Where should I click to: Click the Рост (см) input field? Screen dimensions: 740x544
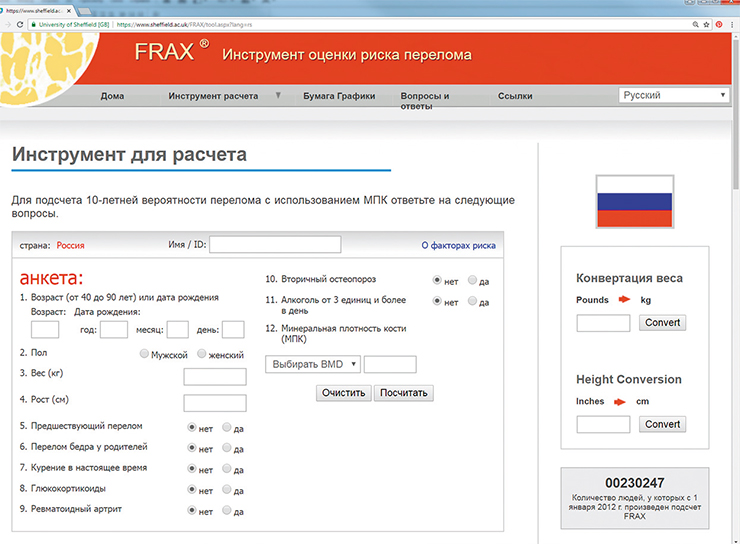[215, 403]
